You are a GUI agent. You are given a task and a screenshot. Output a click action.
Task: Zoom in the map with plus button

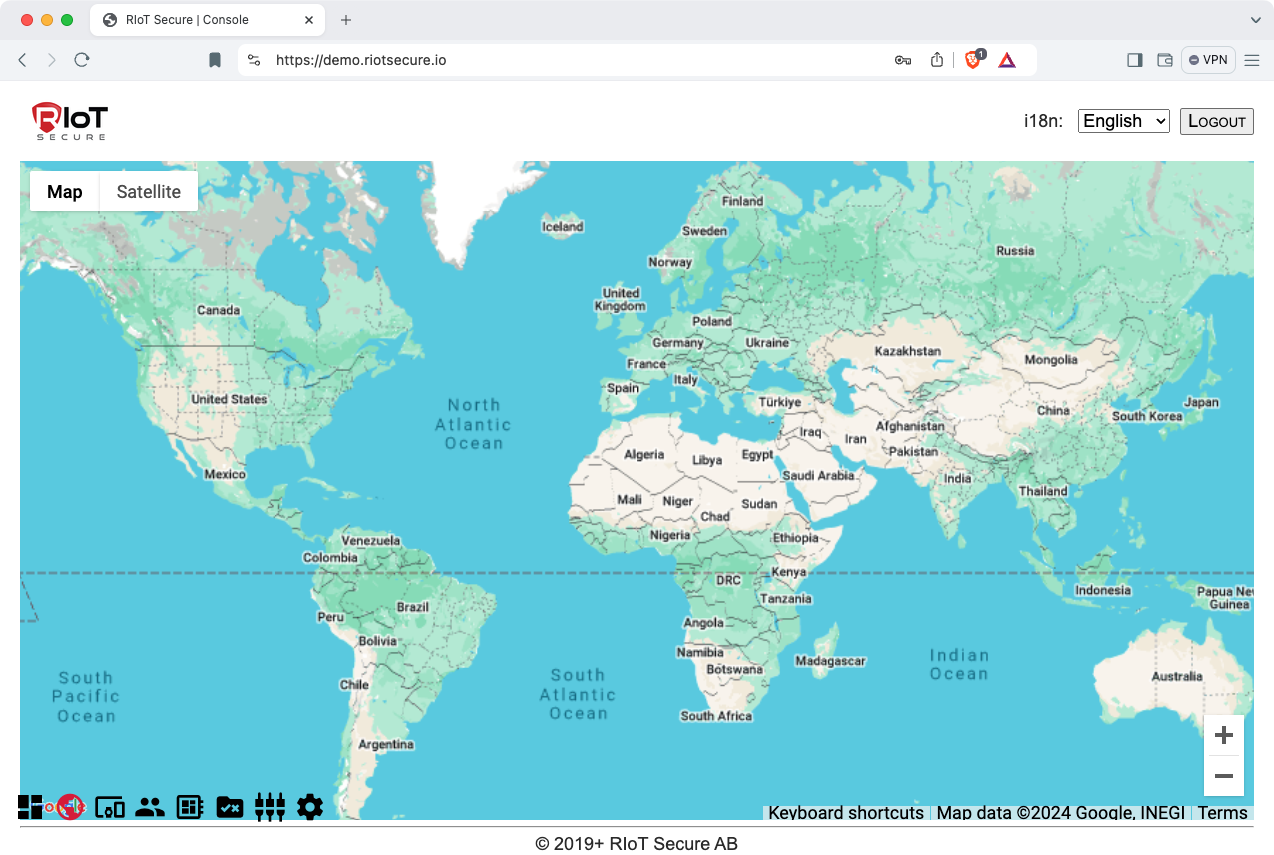coord(1223,736)
